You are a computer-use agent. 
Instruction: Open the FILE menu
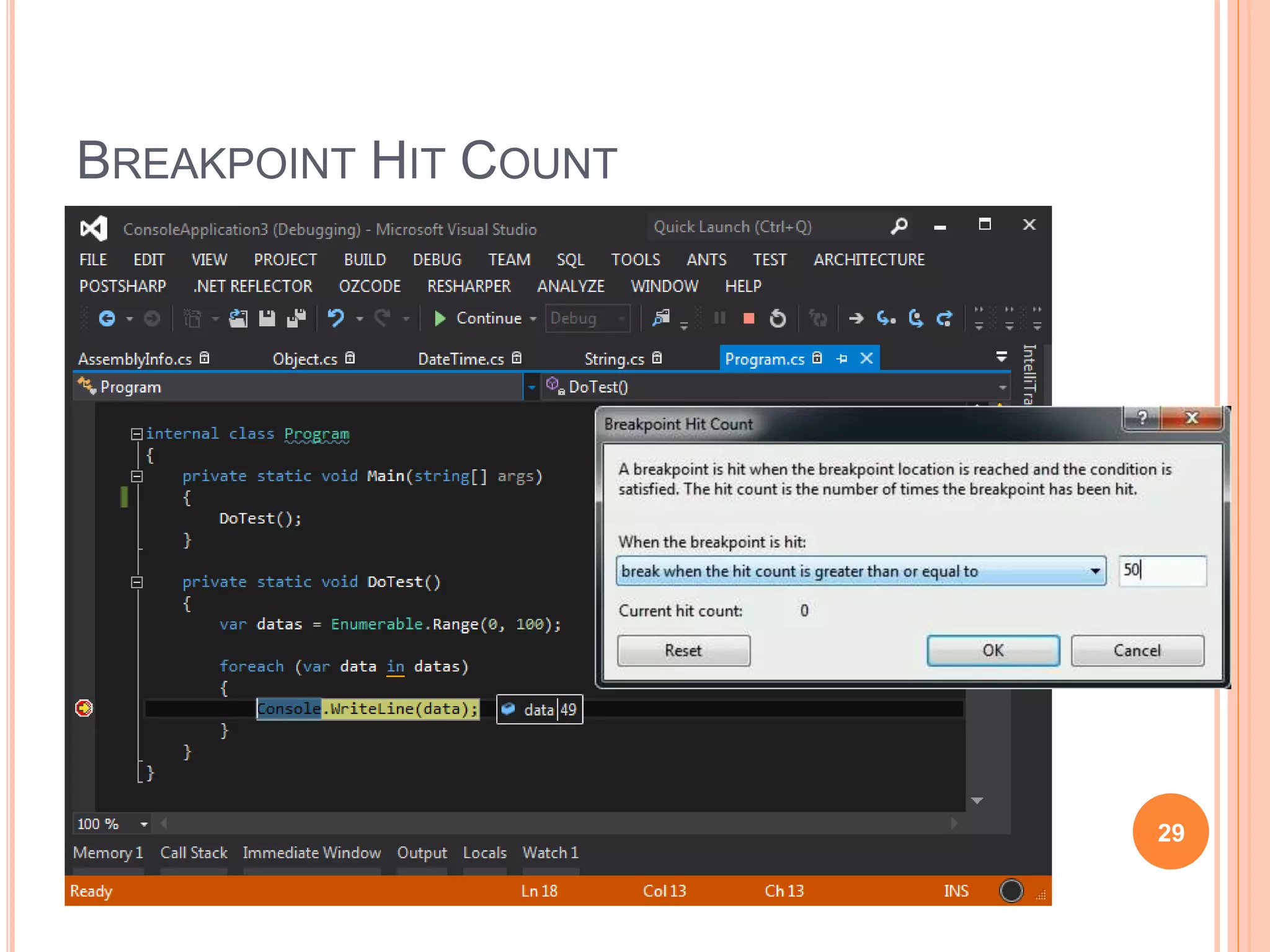pos(93,260)
